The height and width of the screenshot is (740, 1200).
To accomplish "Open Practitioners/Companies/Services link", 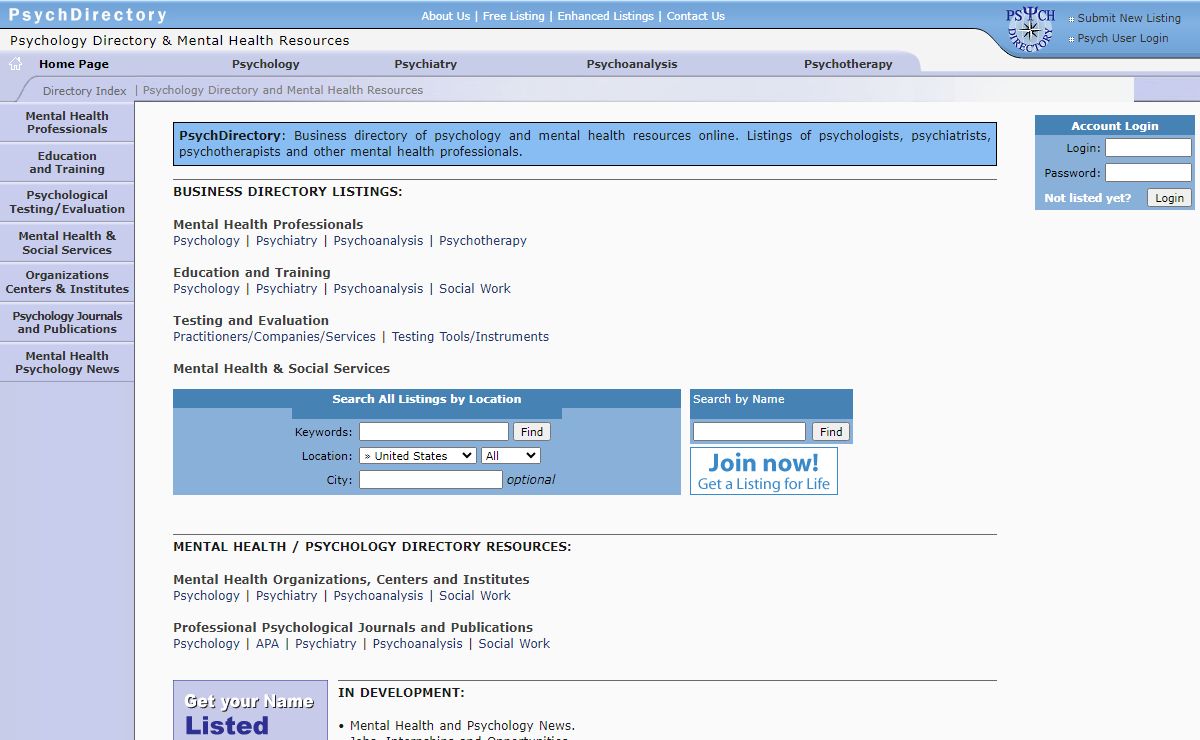I will click(274, 337).
